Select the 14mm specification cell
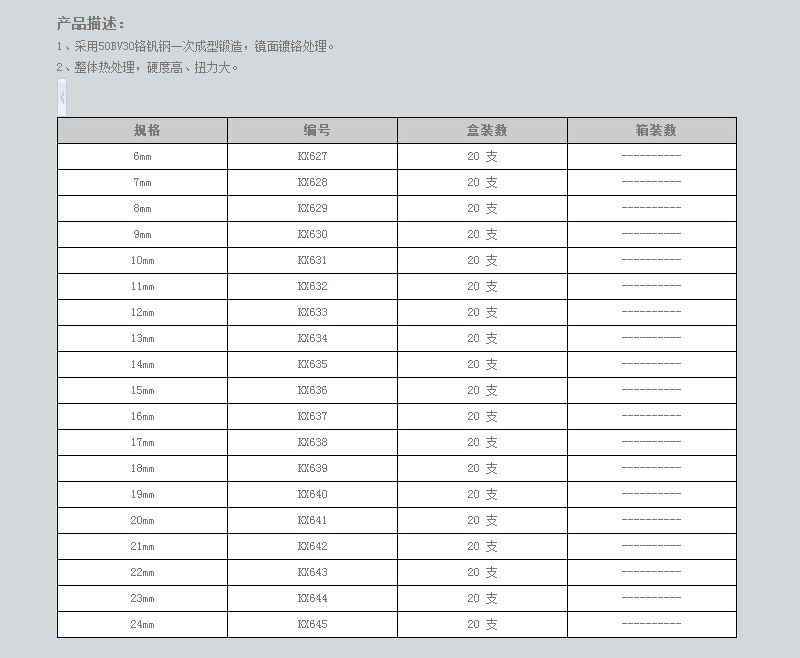This screenshot has height=658, width=800. pos(142,365)
